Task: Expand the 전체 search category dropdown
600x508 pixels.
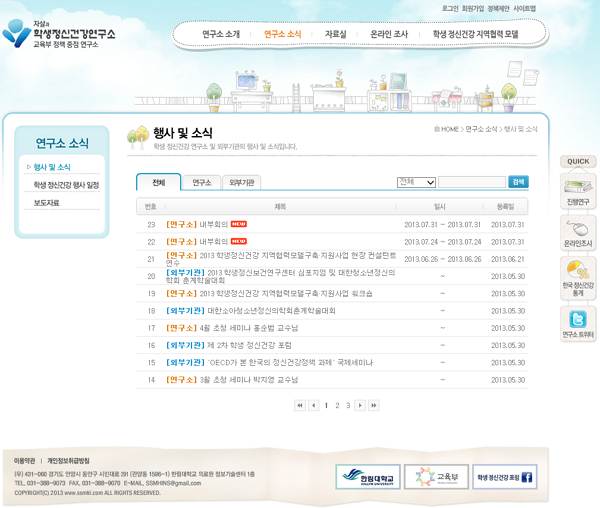Action: 416,182
